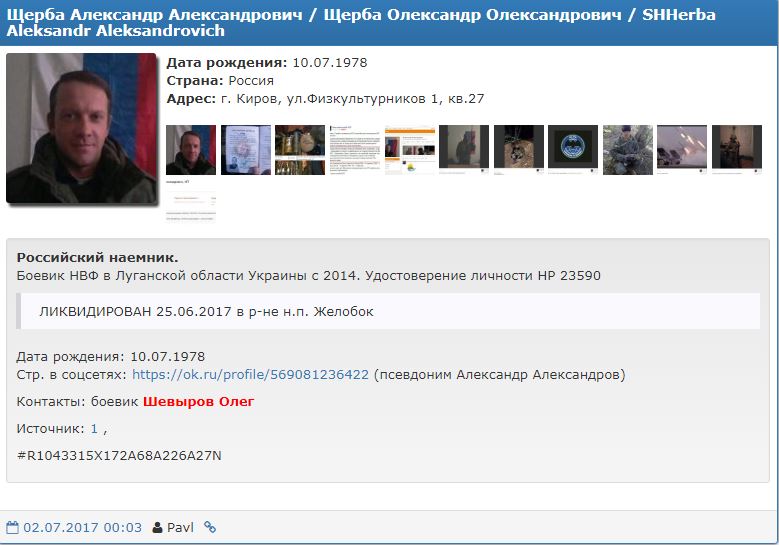
Task: Open source link 1
Action: (x=94, y=429)
